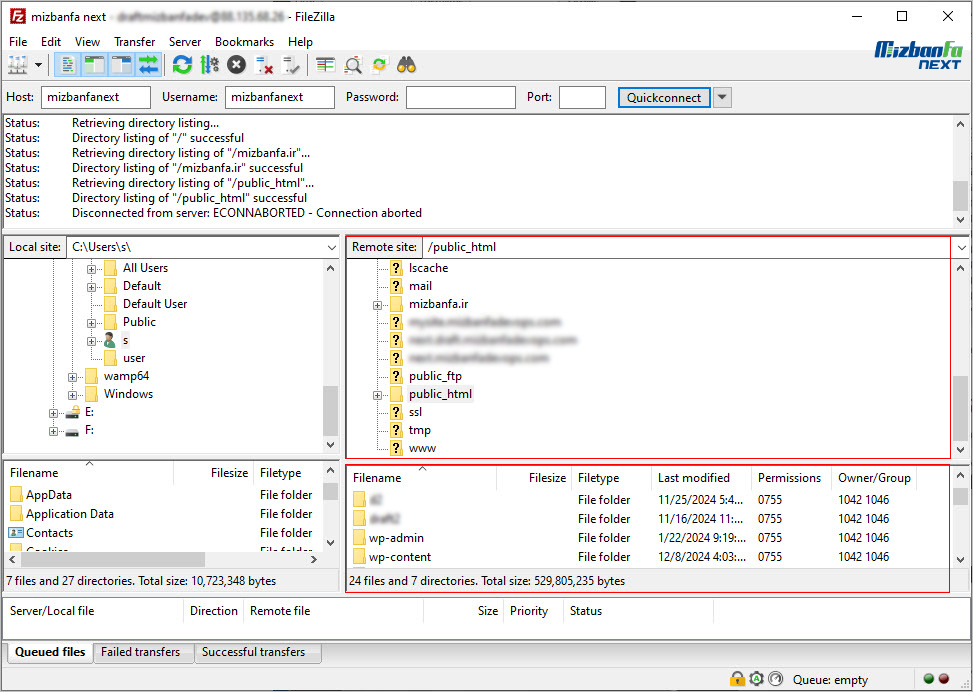
Task: Cancel the current operation
Action: [236, 65]
